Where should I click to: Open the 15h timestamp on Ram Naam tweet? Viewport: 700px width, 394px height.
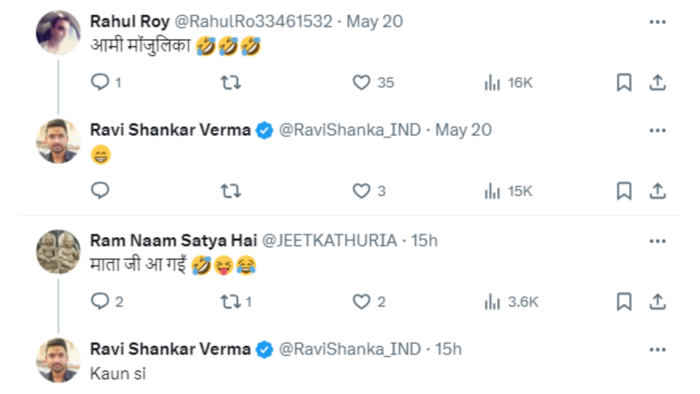424,241
